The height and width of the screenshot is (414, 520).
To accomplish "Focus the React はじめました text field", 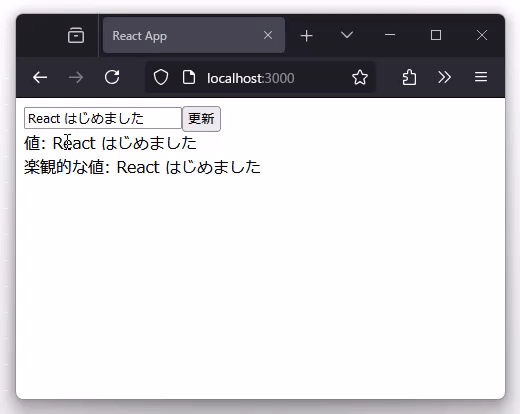I will [x=103, y=118].
